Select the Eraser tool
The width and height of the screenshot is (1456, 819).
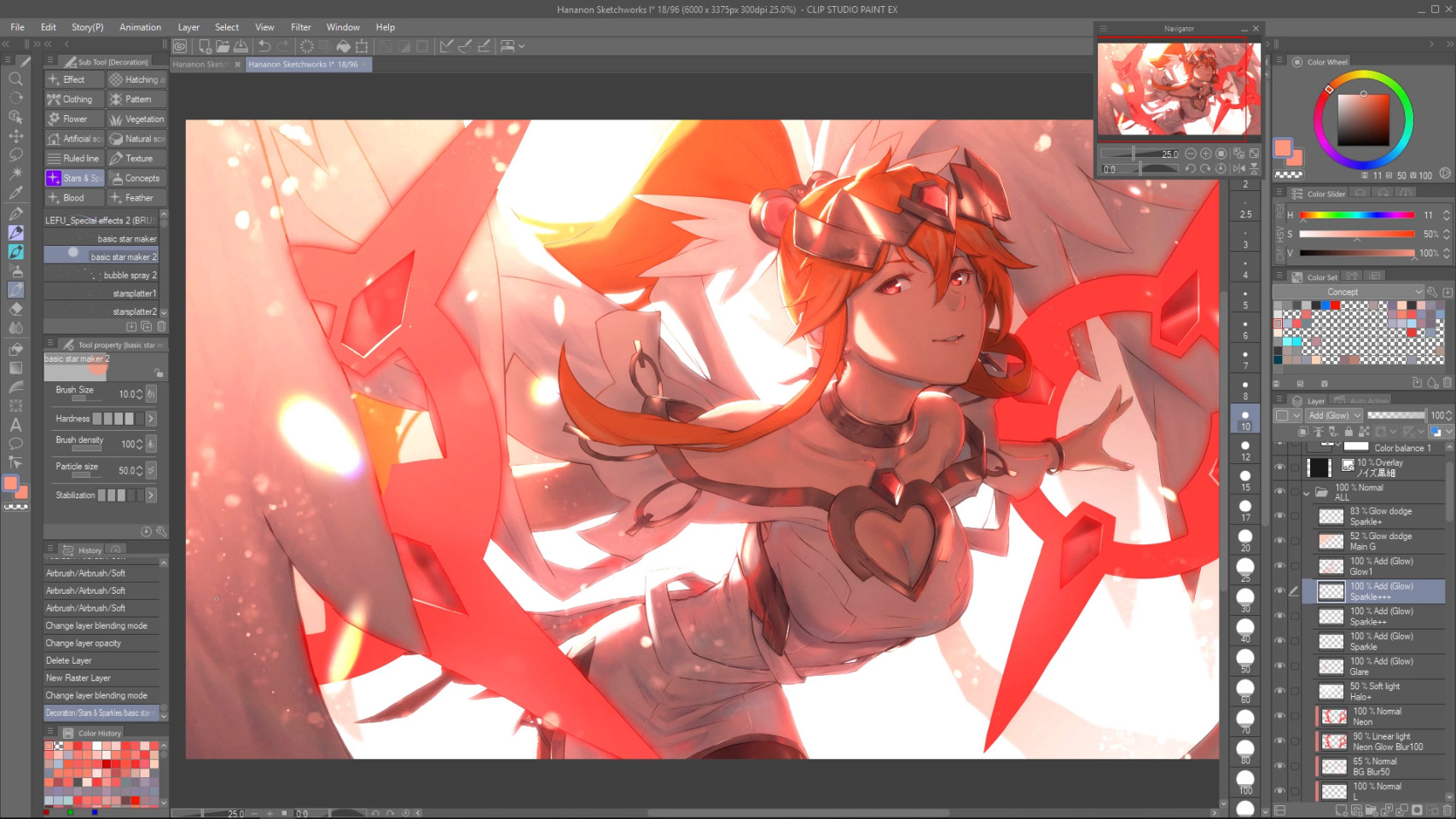pos(15,309)
